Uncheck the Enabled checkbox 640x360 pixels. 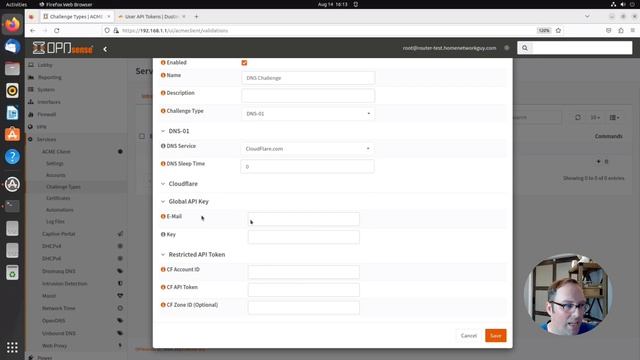244,62
